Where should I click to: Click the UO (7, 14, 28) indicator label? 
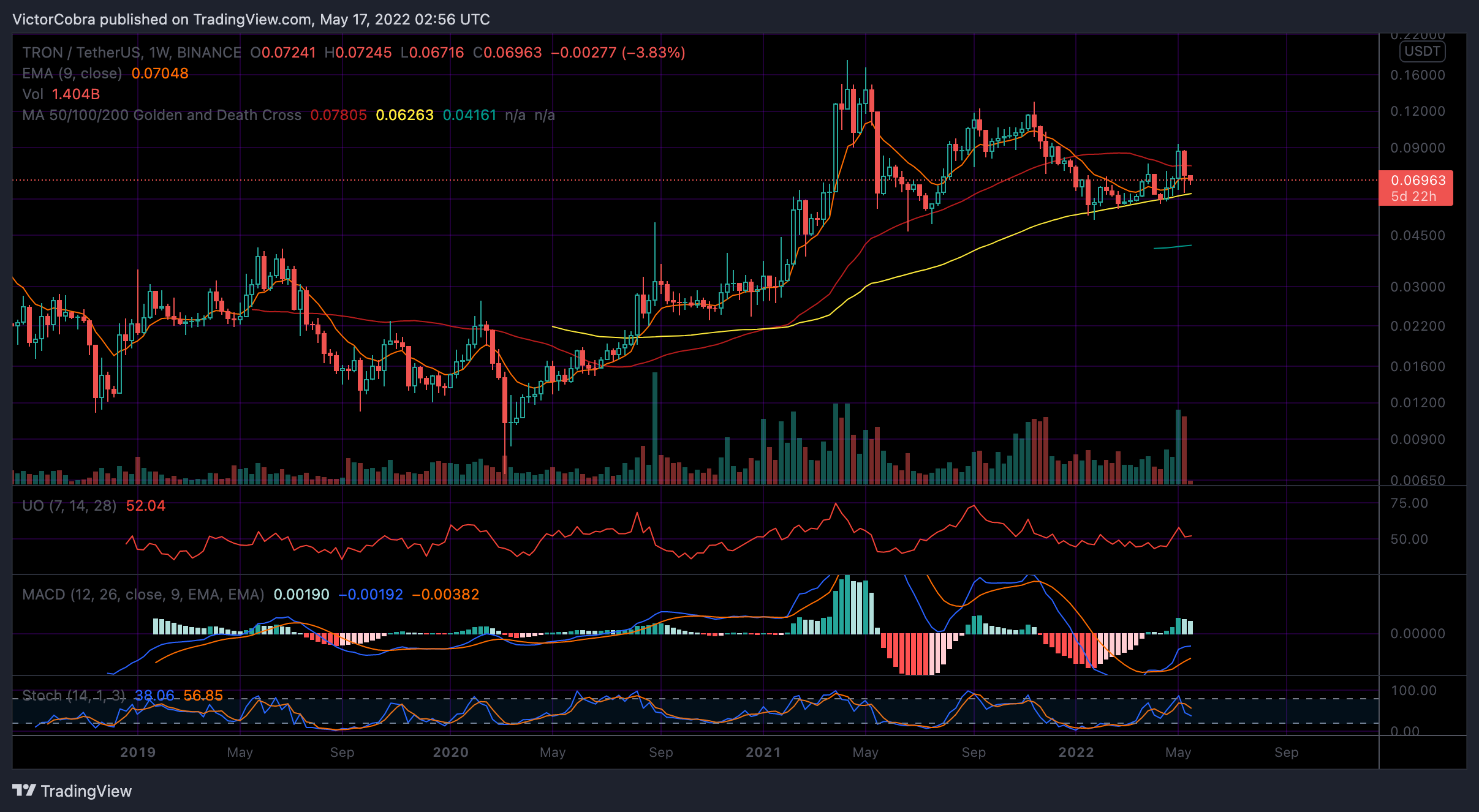pos(69,506)
